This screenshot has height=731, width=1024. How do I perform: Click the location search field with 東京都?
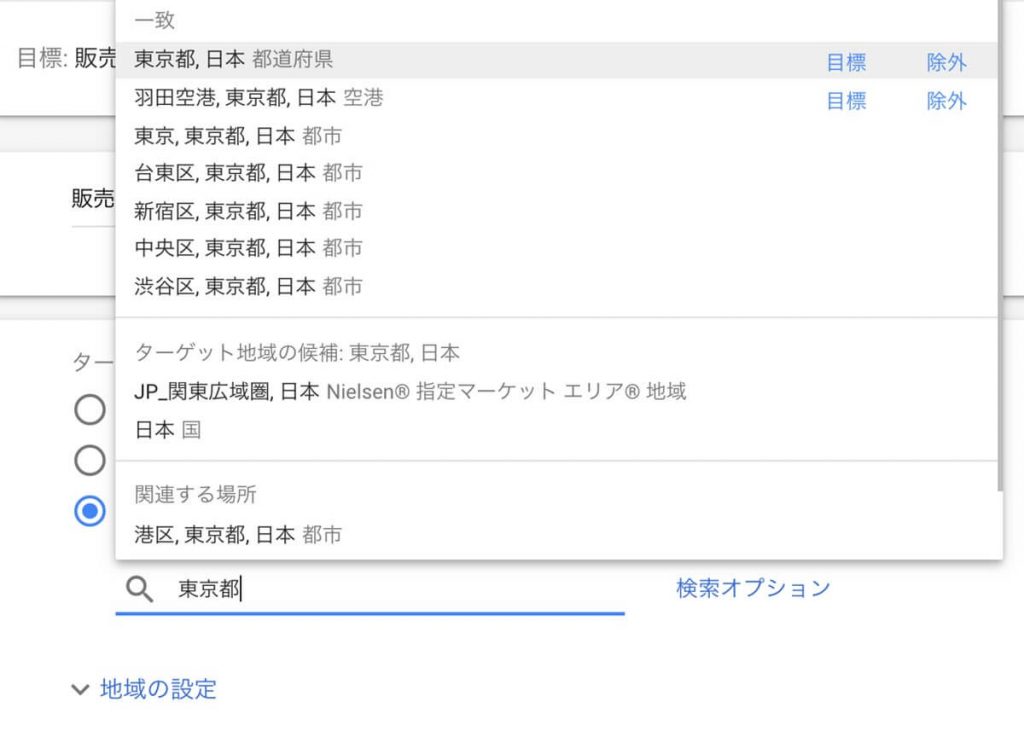point(400,589)
